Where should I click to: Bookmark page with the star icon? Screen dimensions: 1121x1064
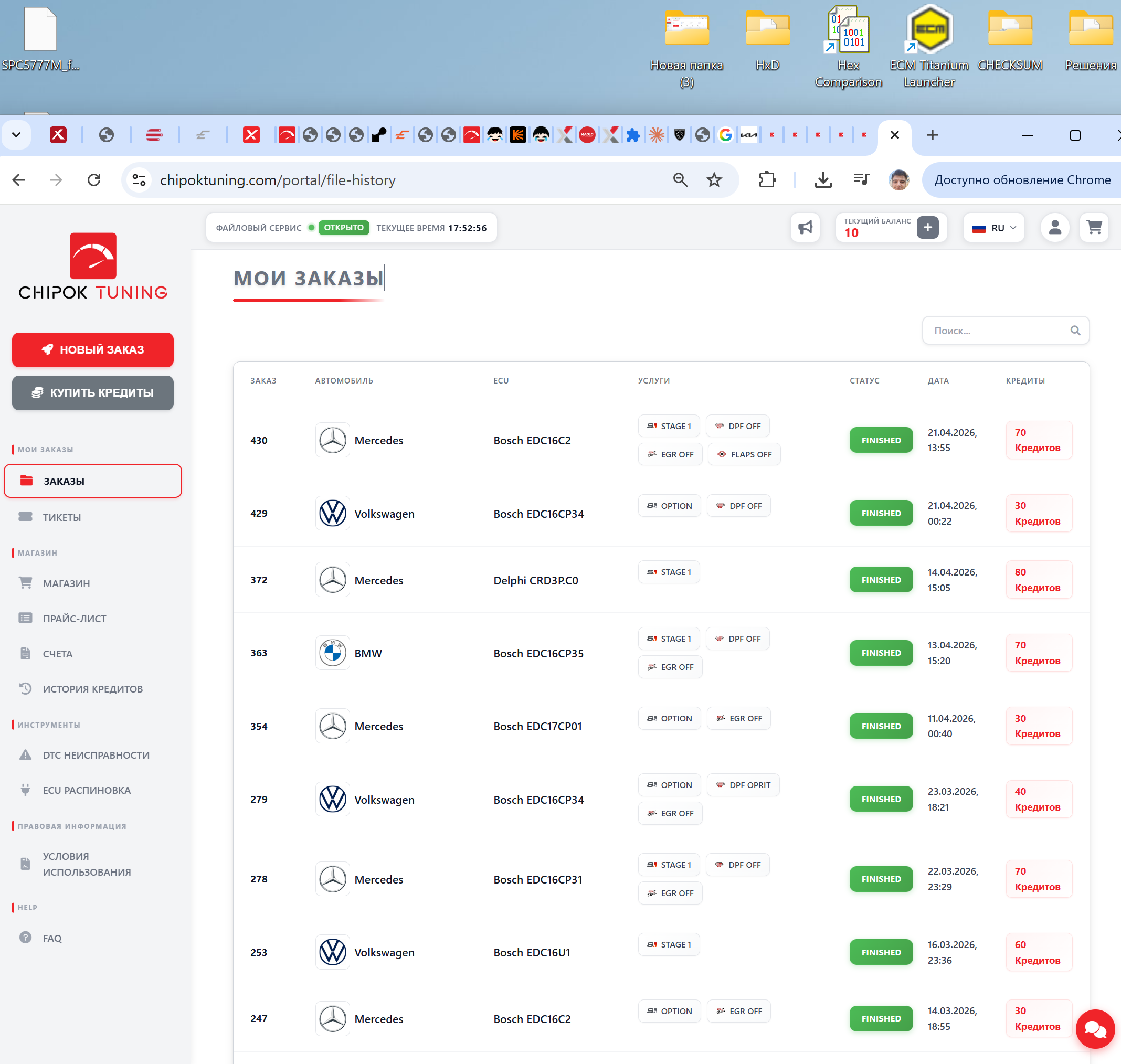point(714,180)
